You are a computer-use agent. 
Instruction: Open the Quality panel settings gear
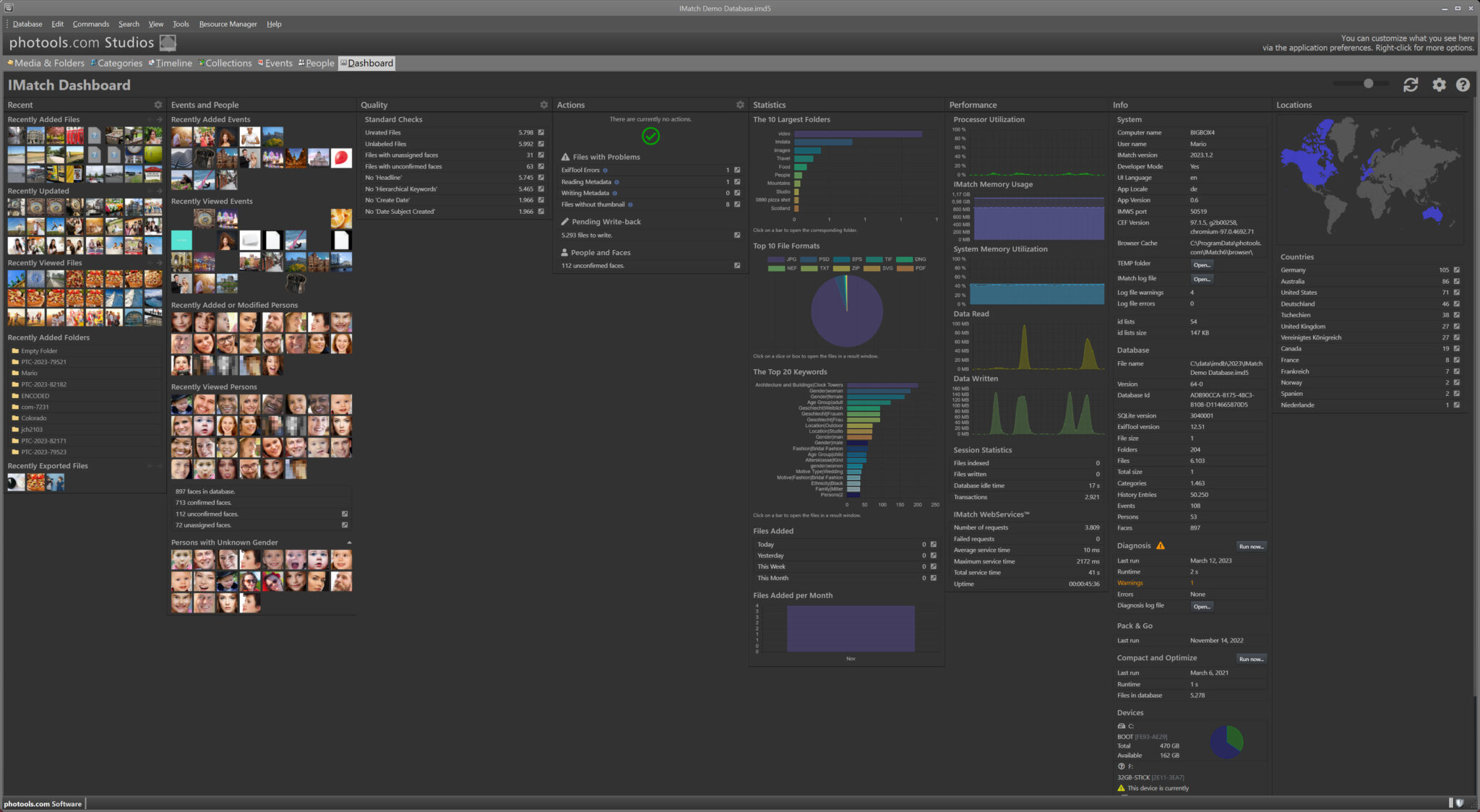tap(544, 105)
